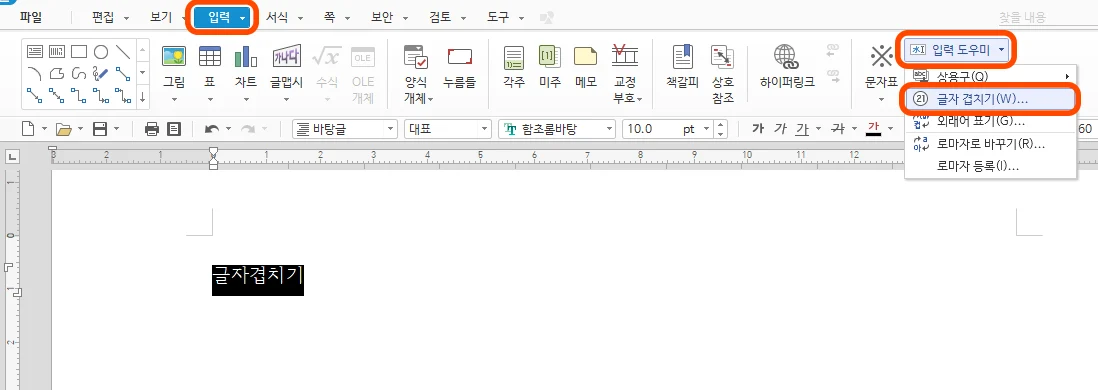Click the open folder icon
Screen dimensions: 1098x390
tap(64, 129)
